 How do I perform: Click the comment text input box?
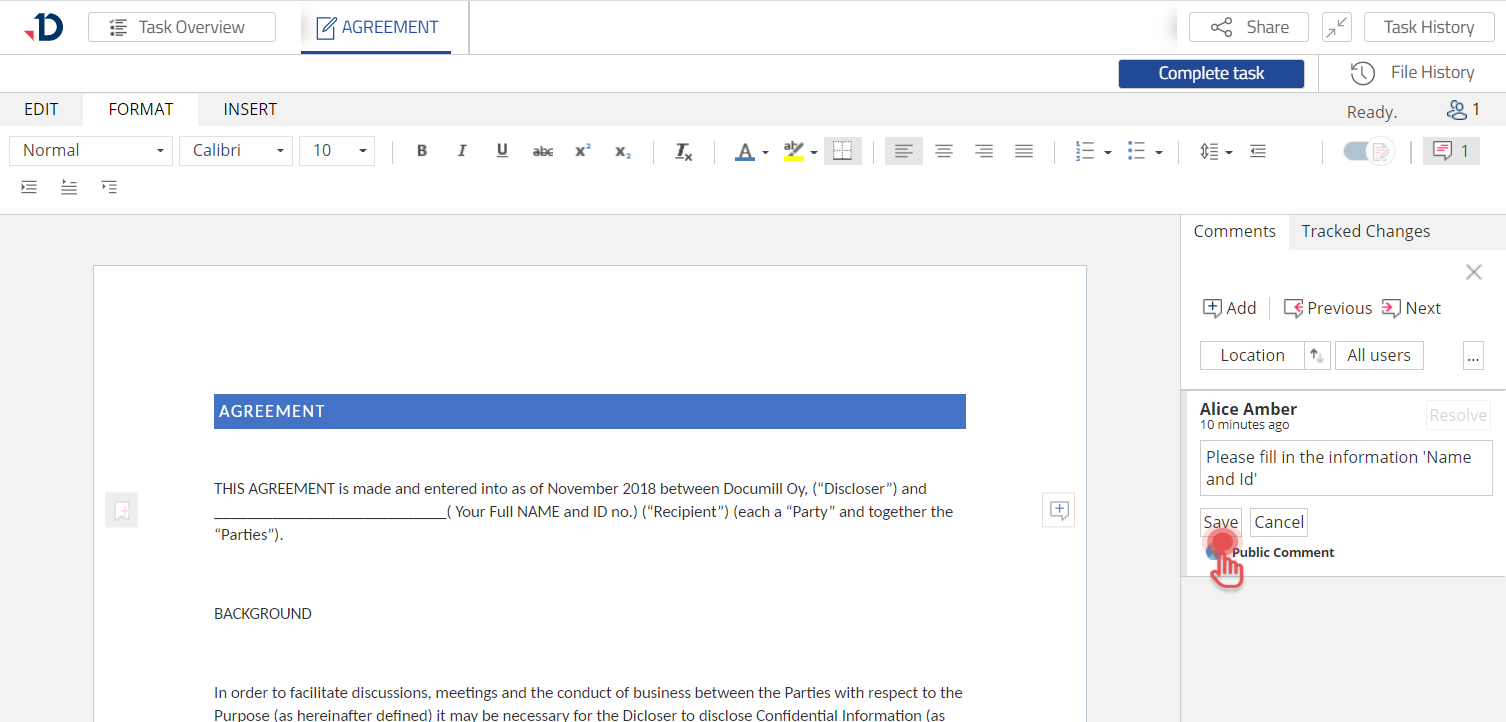pyautogui.click(x=1345, y=468)
